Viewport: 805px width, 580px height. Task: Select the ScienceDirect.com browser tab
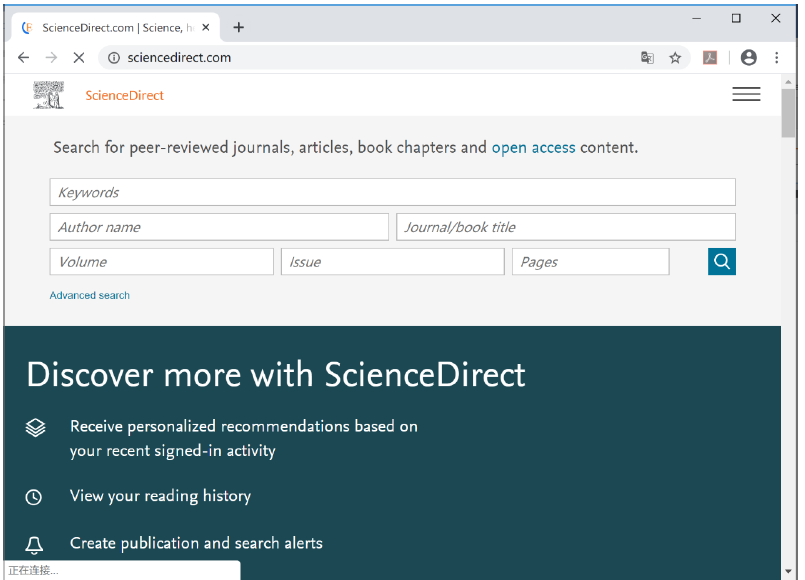[116, 27]
